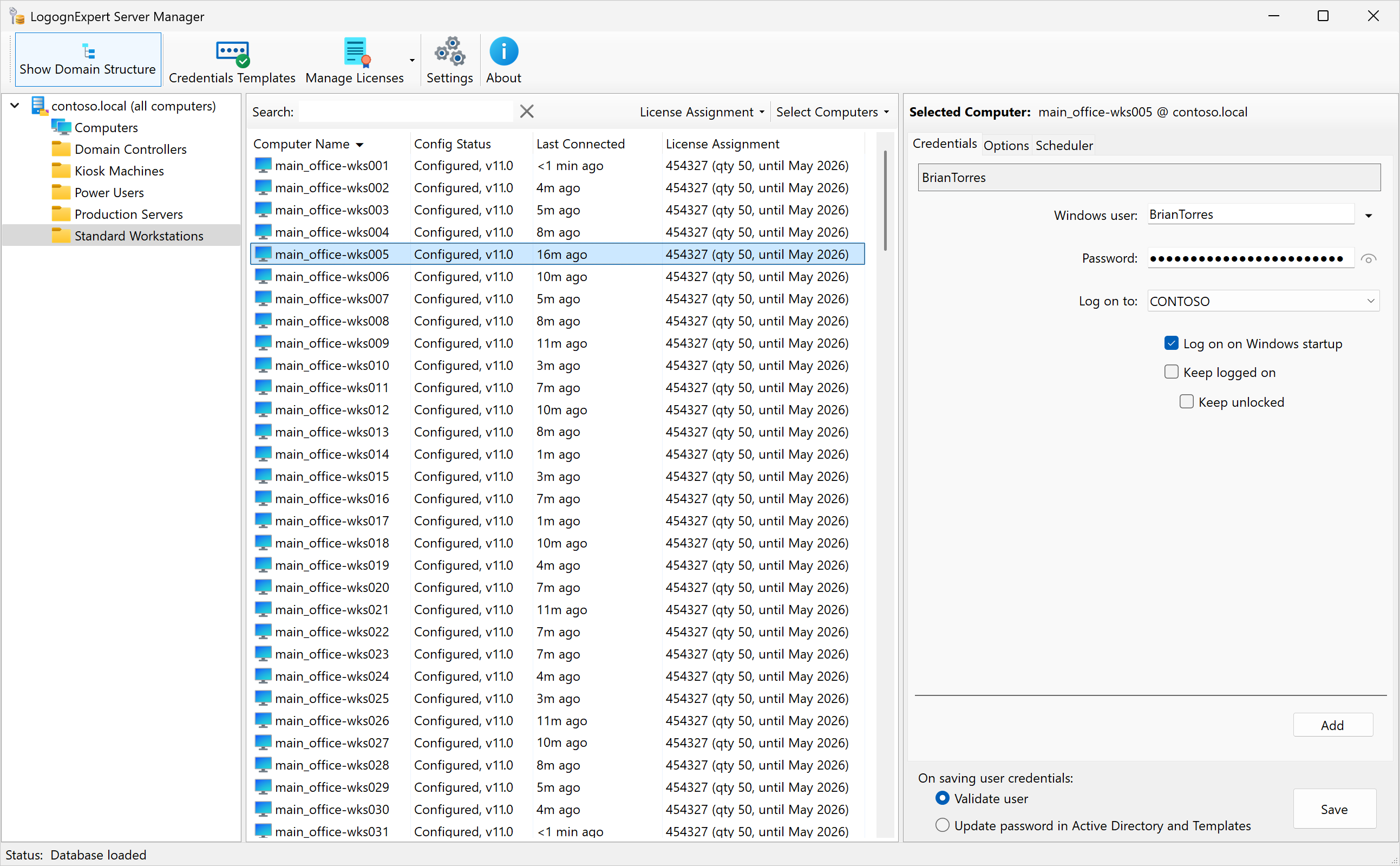Sort by Last Connected column header
This screenshot has height=866, width=1400.
(597, 144)
